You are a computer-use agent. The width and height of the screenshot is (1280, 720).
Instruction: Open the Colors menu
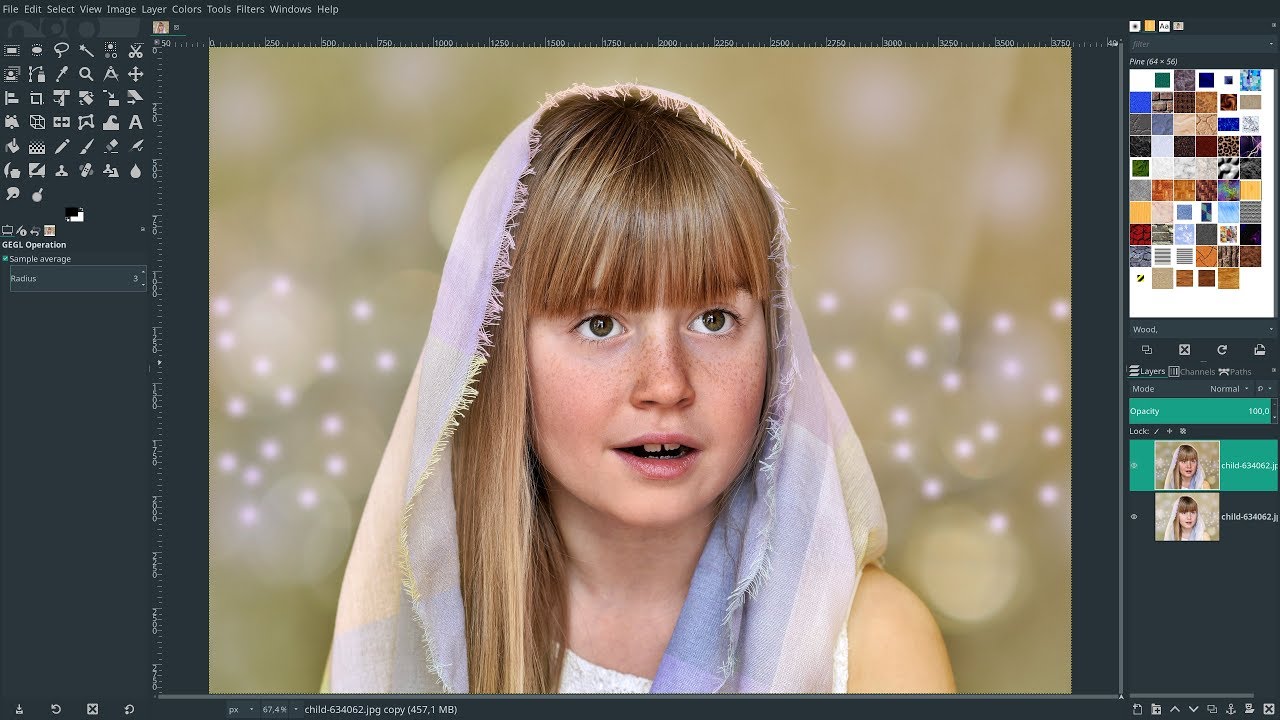[186, 9]
